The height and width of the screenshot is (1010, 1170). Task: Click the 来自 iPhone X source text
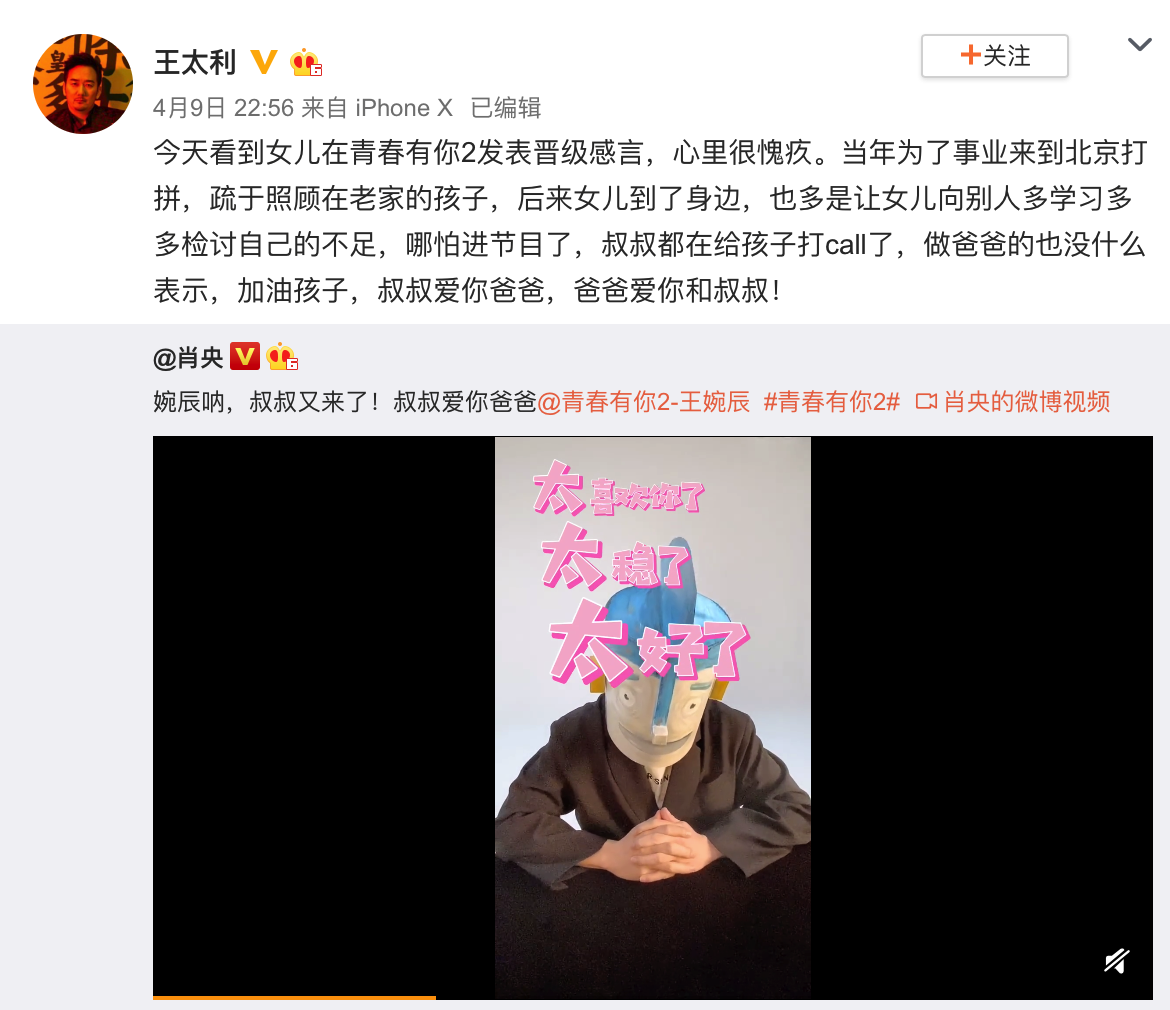[377, 108]
